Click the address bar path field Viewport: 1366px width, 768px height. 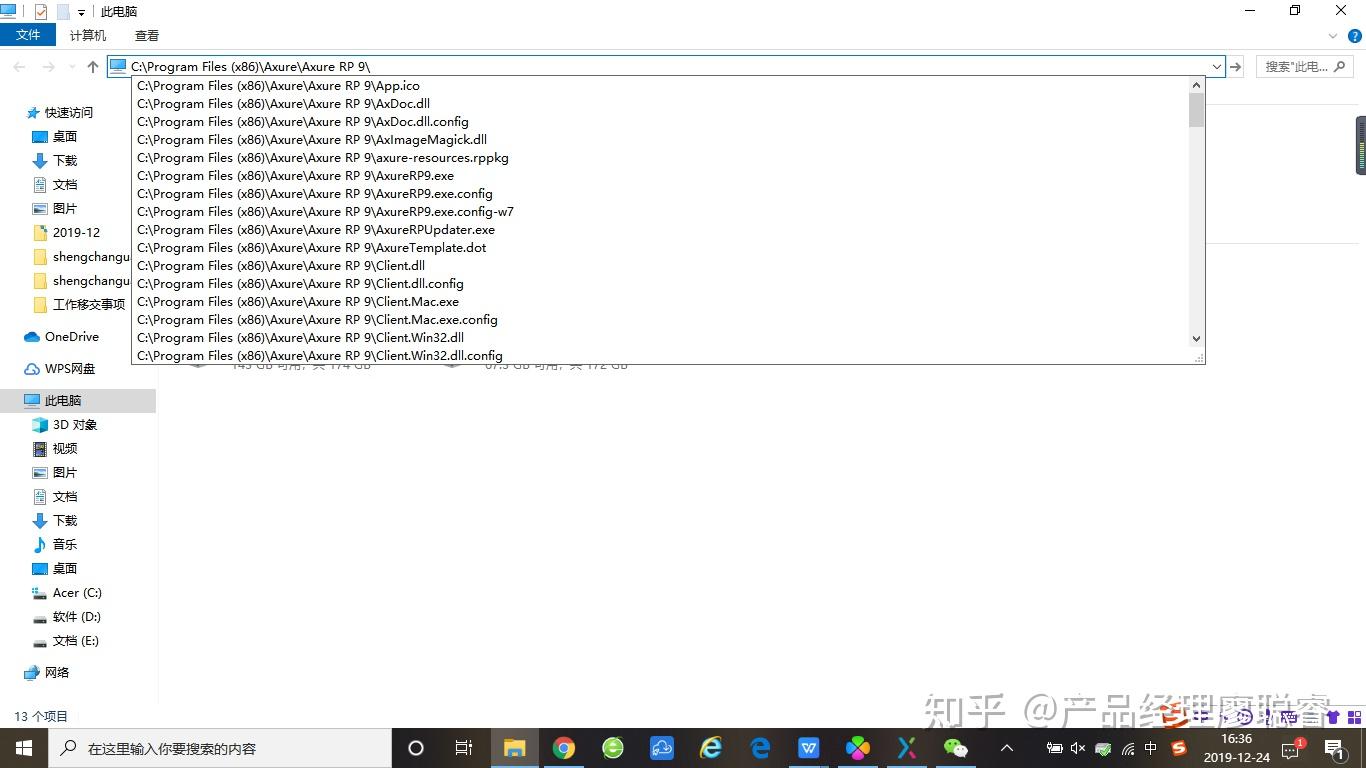pos(667,67)
